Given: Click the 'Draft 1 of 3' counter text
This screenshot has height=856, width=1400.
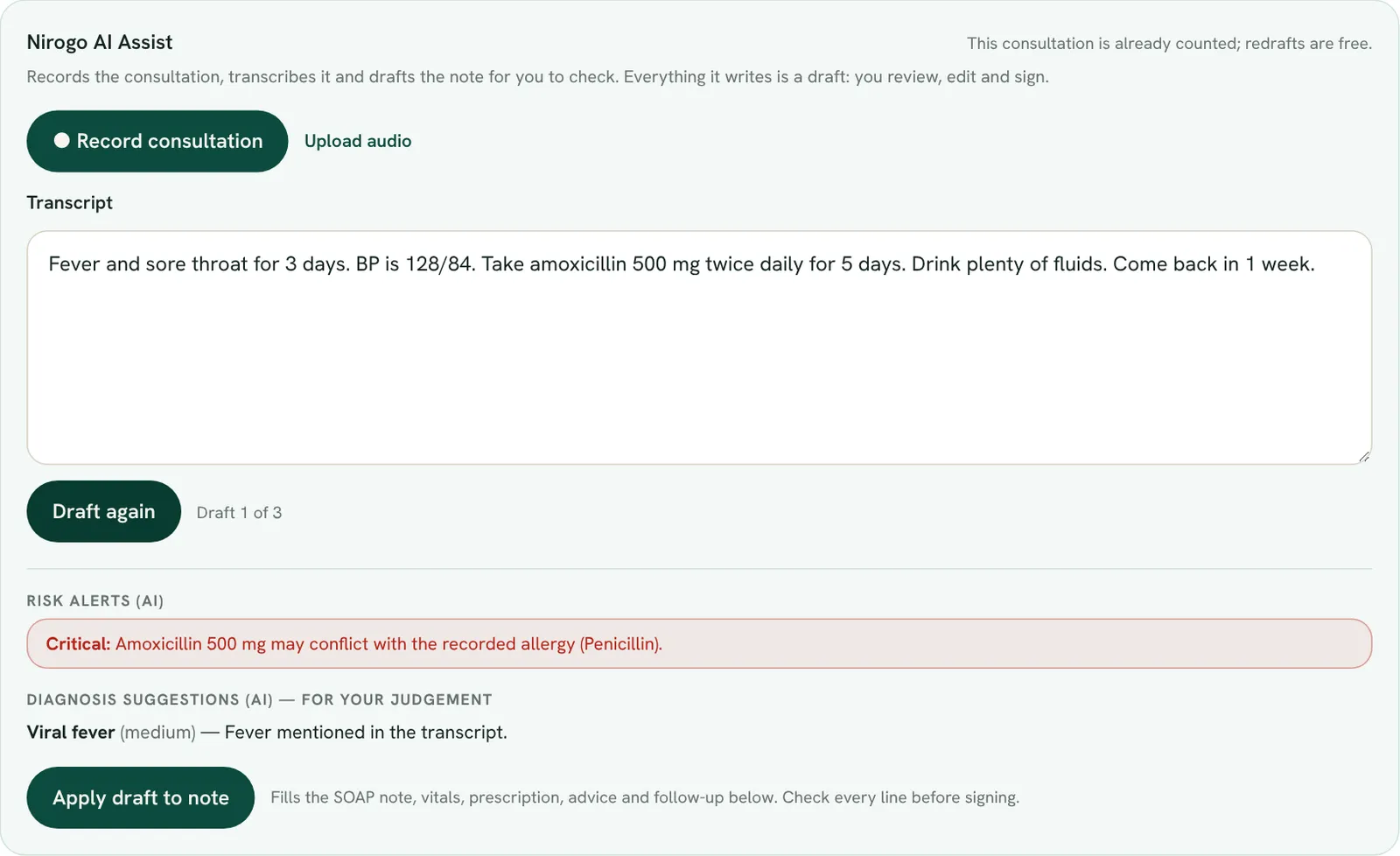Looking at the screenshot, I should (239, 513).
